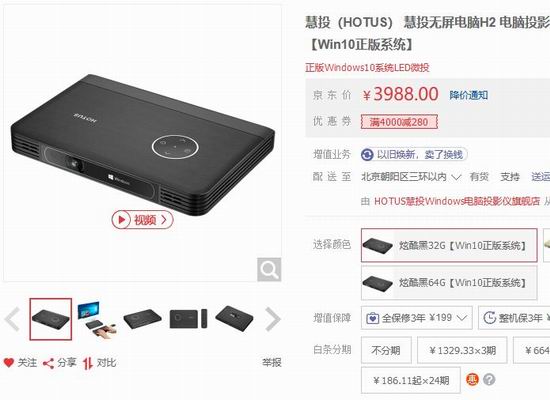Play the product 视频 video button
The height and width of the screenshot is (400, 550).
tap(142, 220)
